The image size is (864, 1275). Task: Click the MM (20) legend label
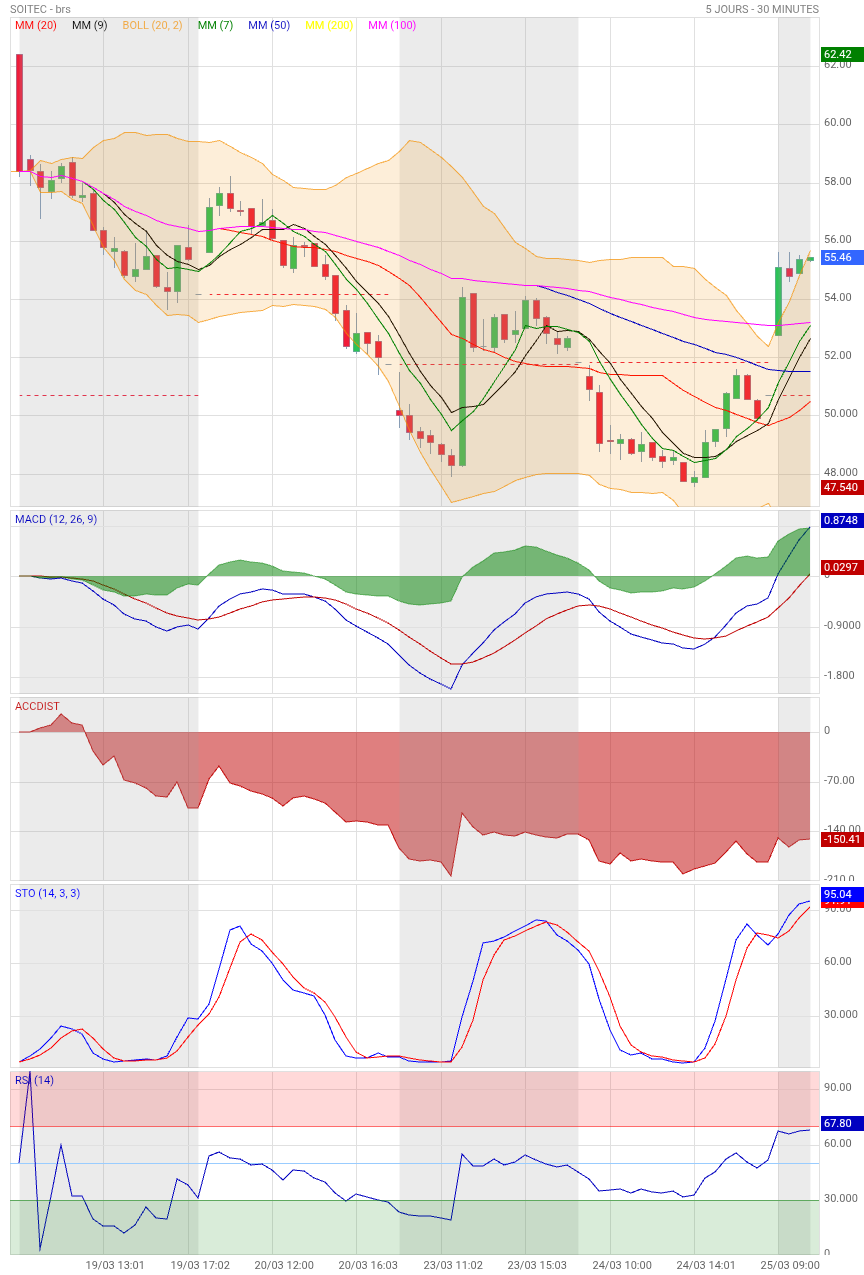point(36,25)
